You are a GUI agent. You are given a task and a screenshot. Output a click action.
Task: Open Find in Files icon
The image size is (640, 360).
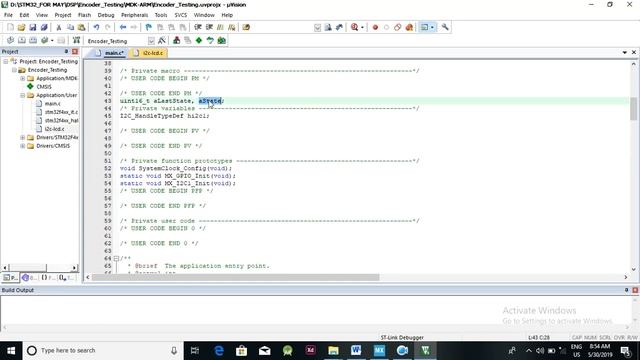point(246,27)
